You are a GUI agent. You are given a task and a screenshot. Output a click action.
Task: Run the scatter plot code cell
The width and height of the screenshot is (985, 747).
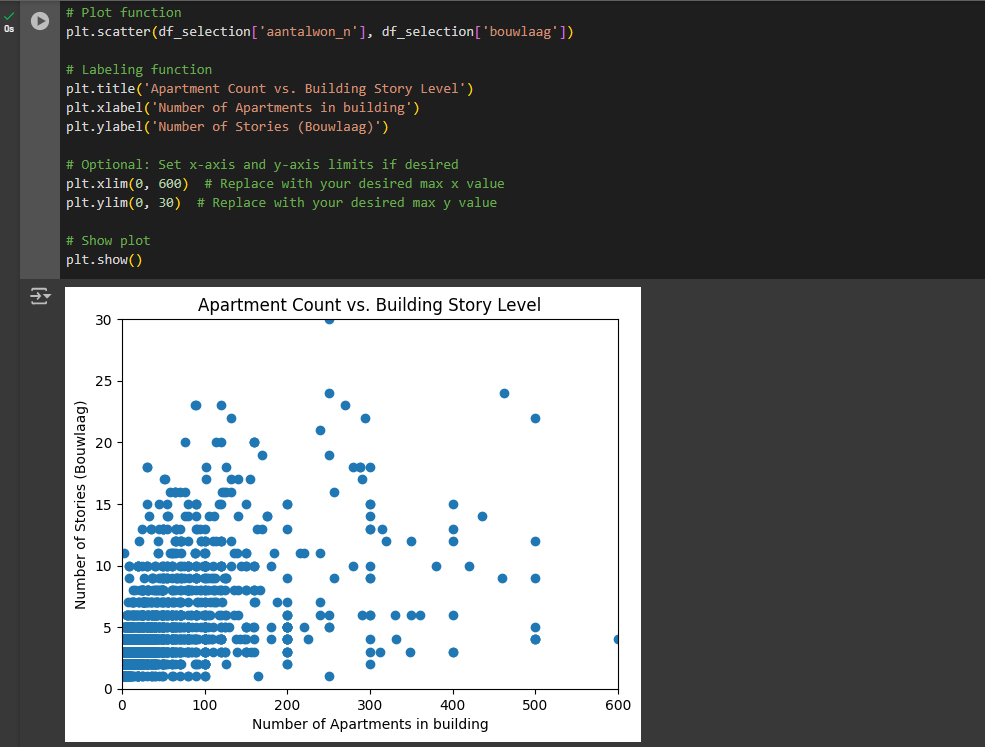(x=40, y=21)
